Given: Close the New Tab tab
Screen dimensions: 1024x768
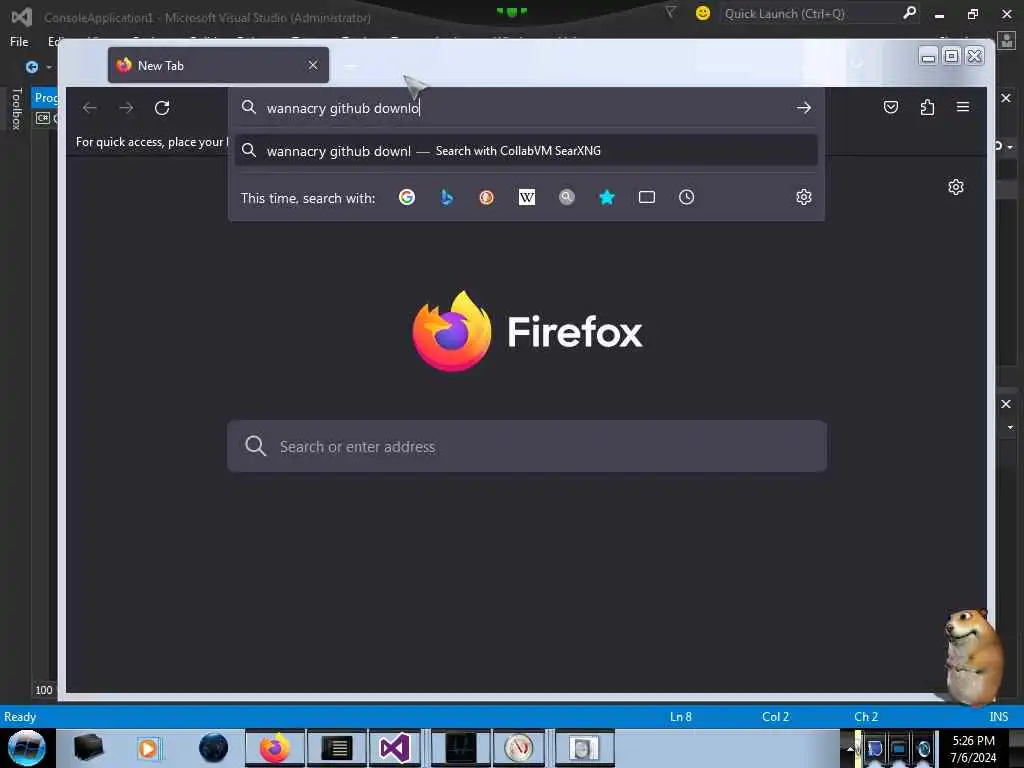Looking at the screenshot, I should [x=313, y=65].
